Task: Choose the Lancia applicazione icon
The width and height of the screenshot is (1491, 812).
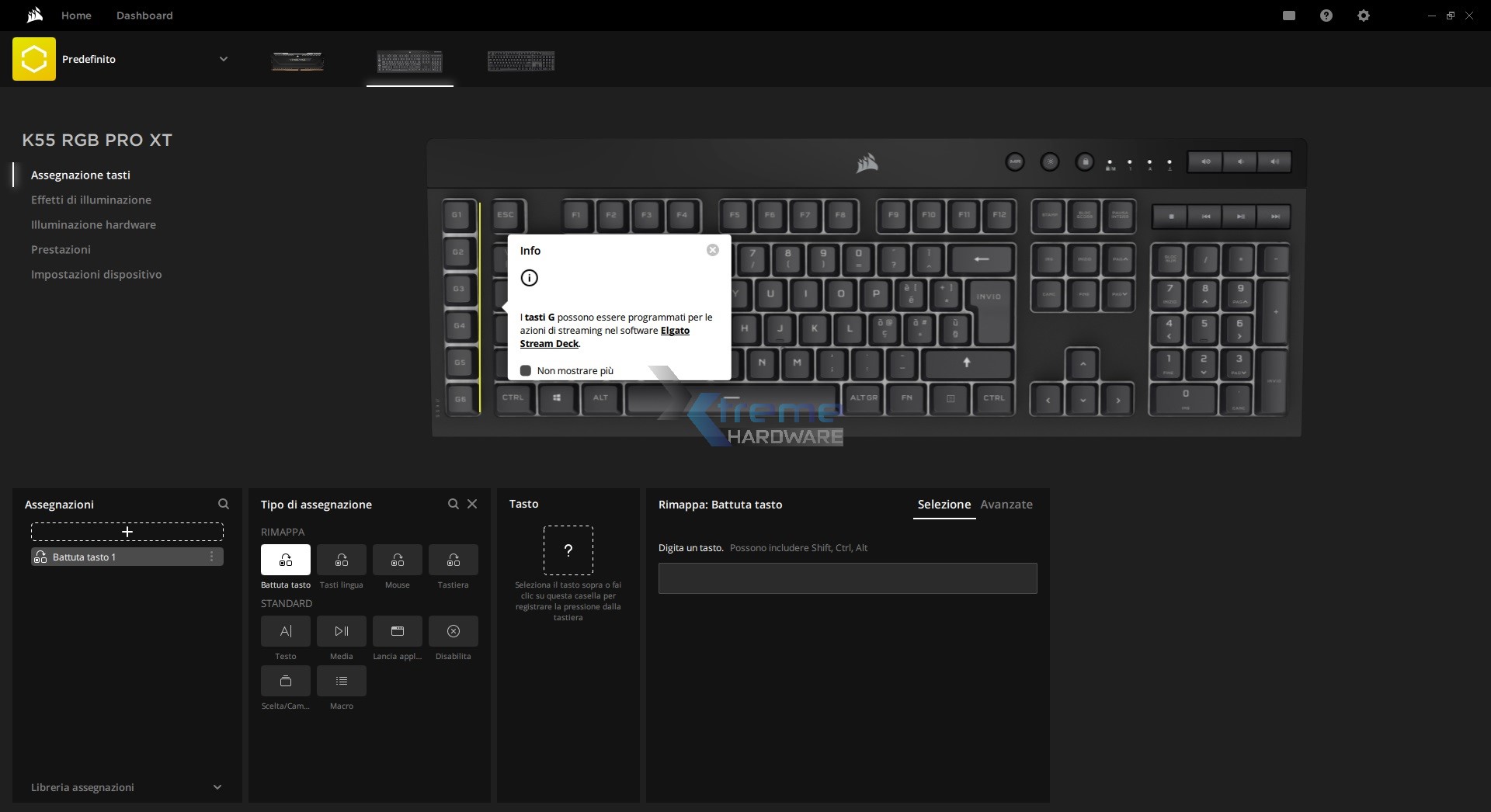Action: click(397, 631)
